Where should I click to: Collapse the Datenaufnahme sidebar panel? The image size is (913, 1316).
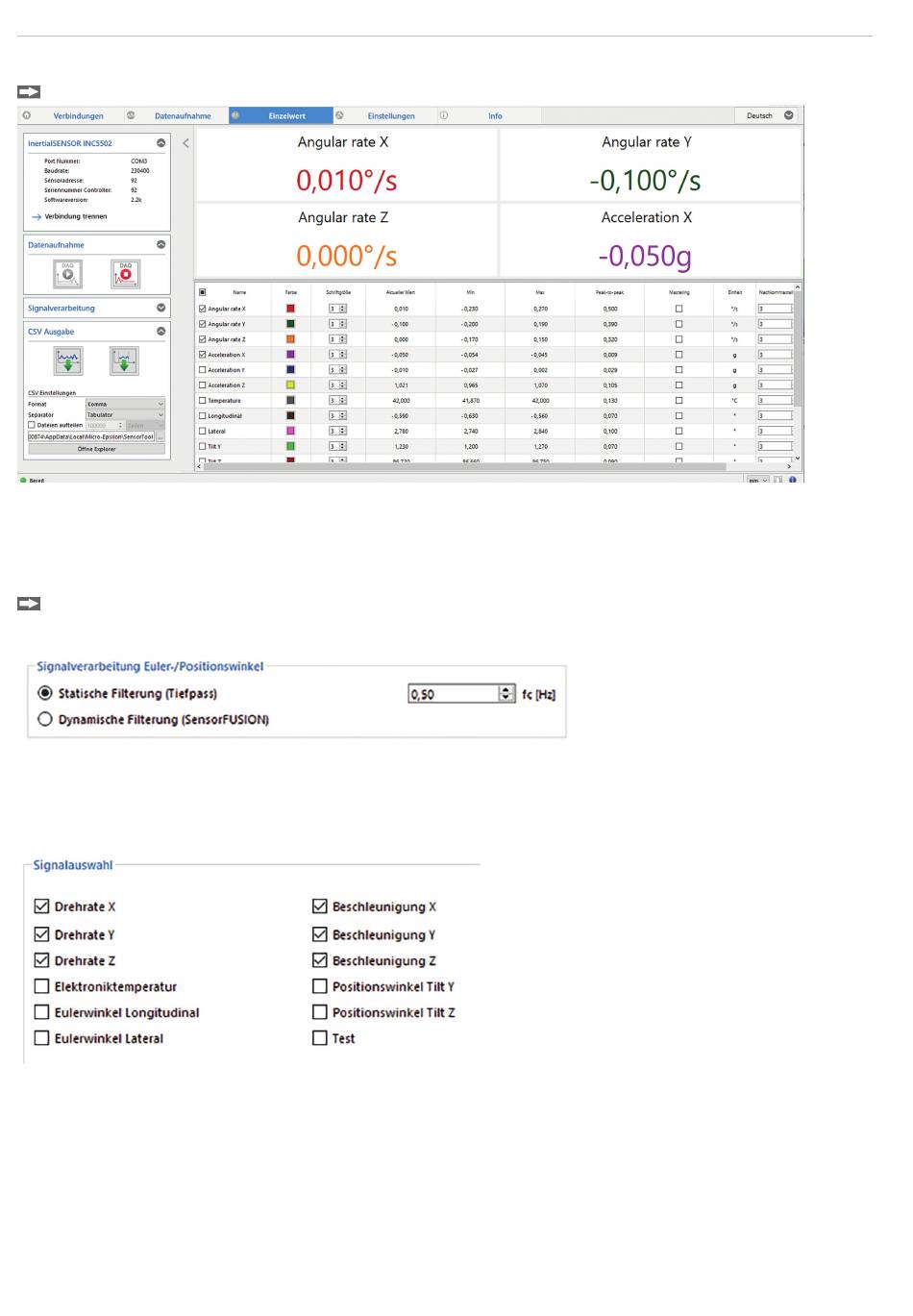[x=160, y=245]
